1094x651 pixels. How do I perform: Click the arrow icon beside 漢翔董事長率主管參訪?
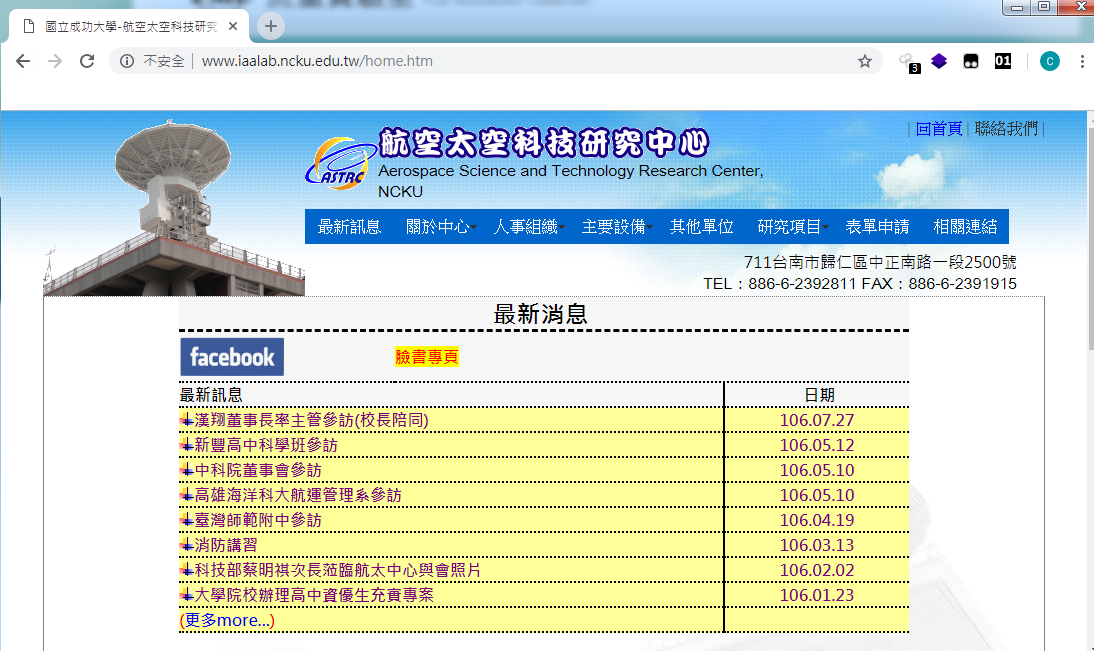186,420
